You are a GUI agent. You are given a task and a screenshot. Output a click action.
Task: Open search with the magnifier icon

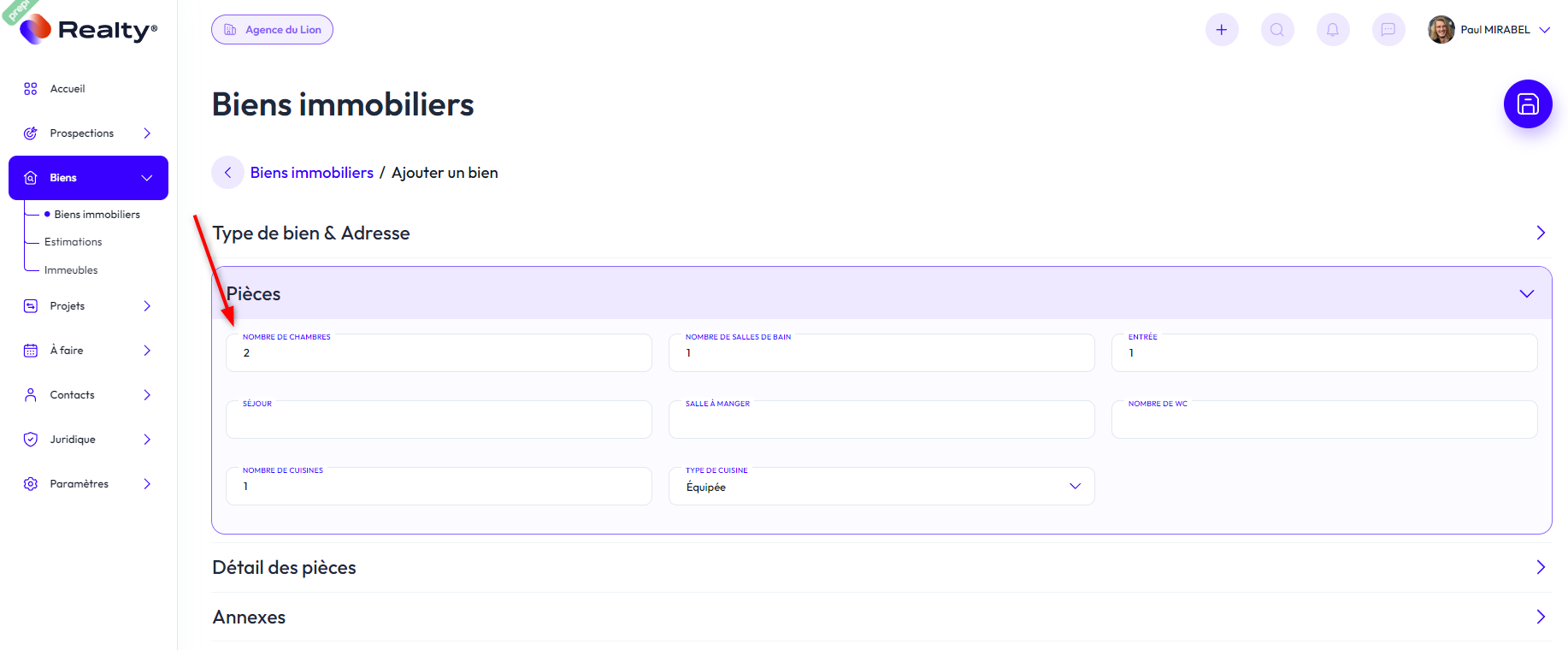pyautogui.click(x=1276, y=30)
